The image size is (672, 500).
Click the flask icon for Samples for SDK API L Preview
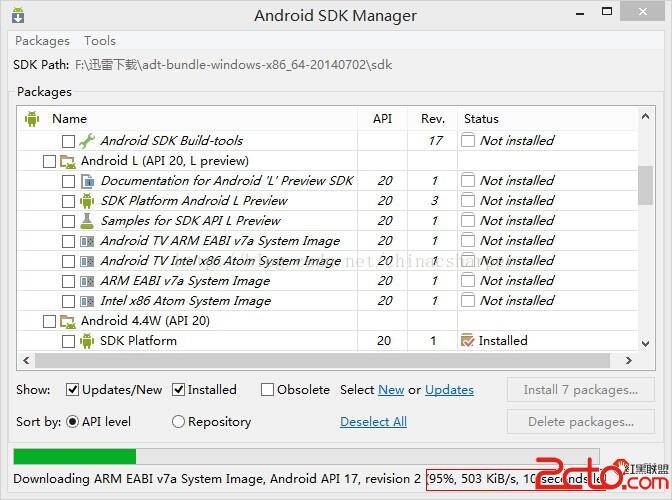87,221
